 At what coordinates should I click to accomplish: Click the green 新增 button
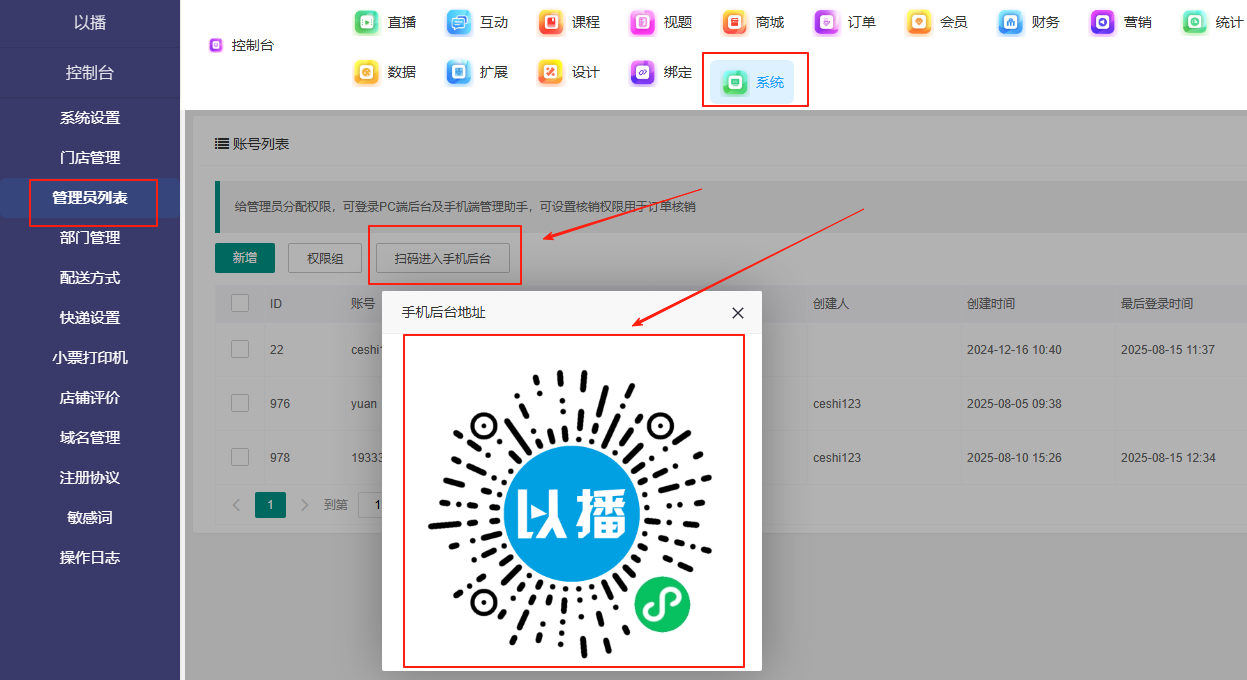tap(245, 258)
